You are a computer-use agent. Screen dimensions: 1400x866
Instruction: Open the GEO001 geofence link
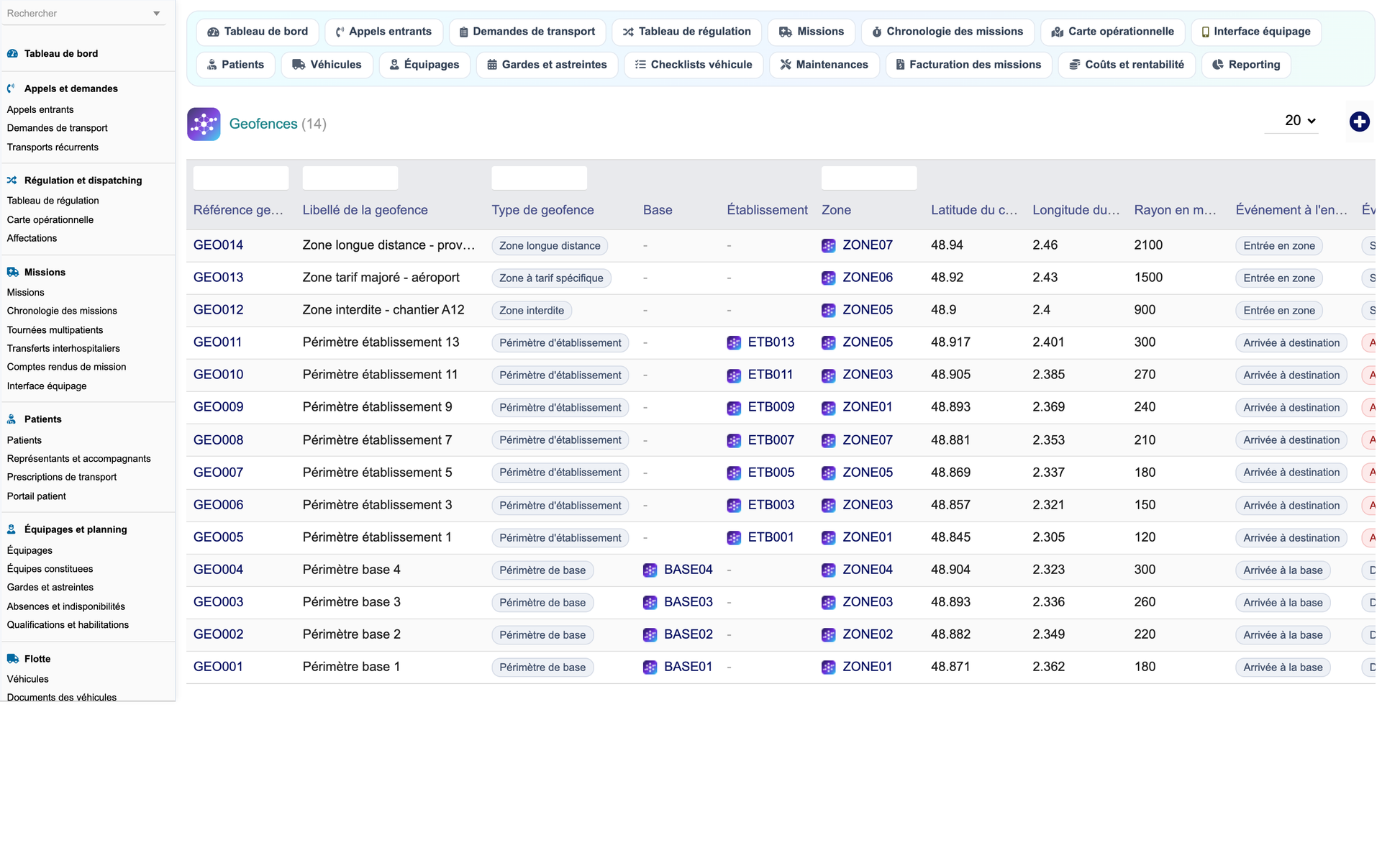pyautogui.click(x=218, y=667)
